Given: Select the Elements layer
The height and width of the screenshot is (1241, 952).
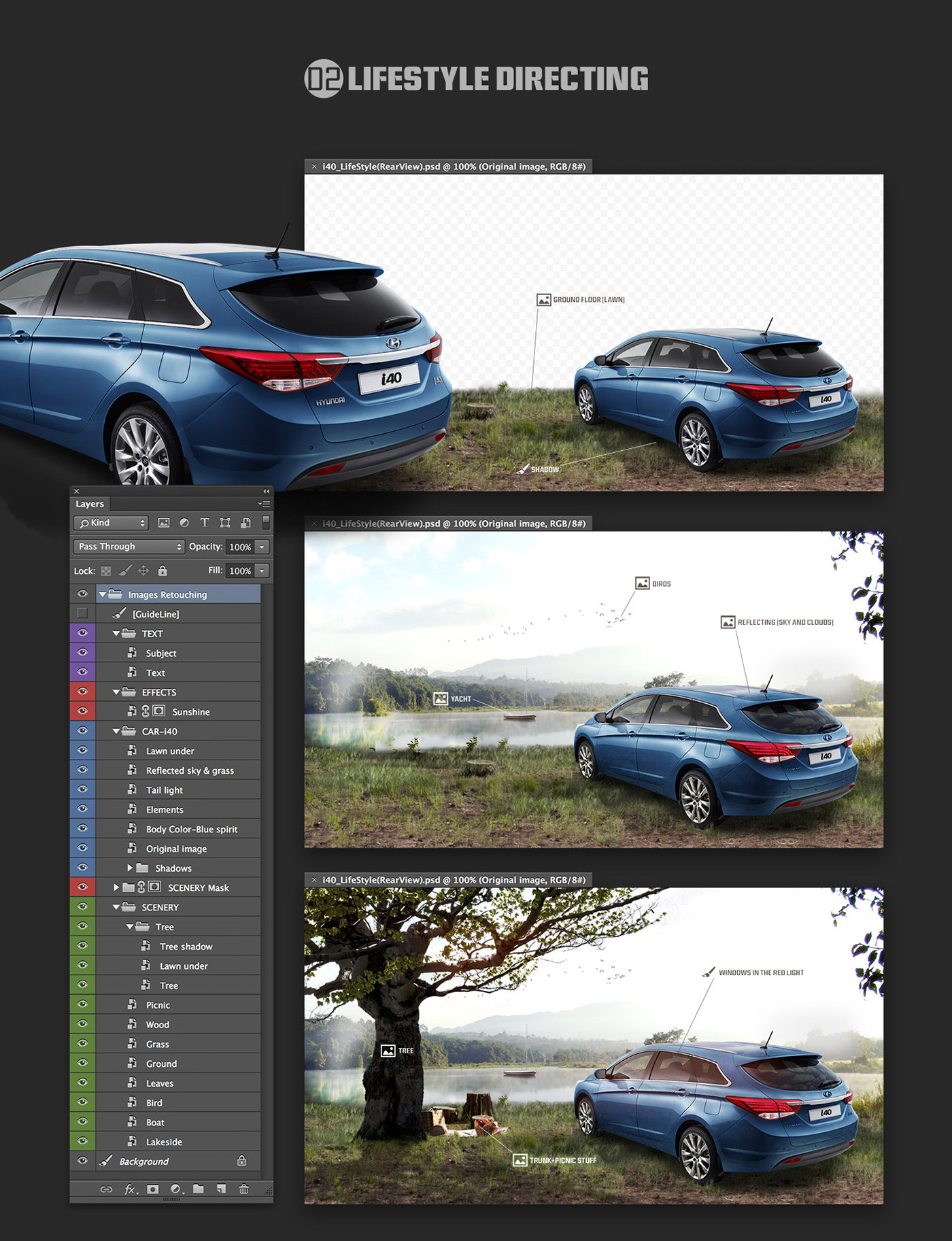Looking at the screenshot, I should (178, 809).
